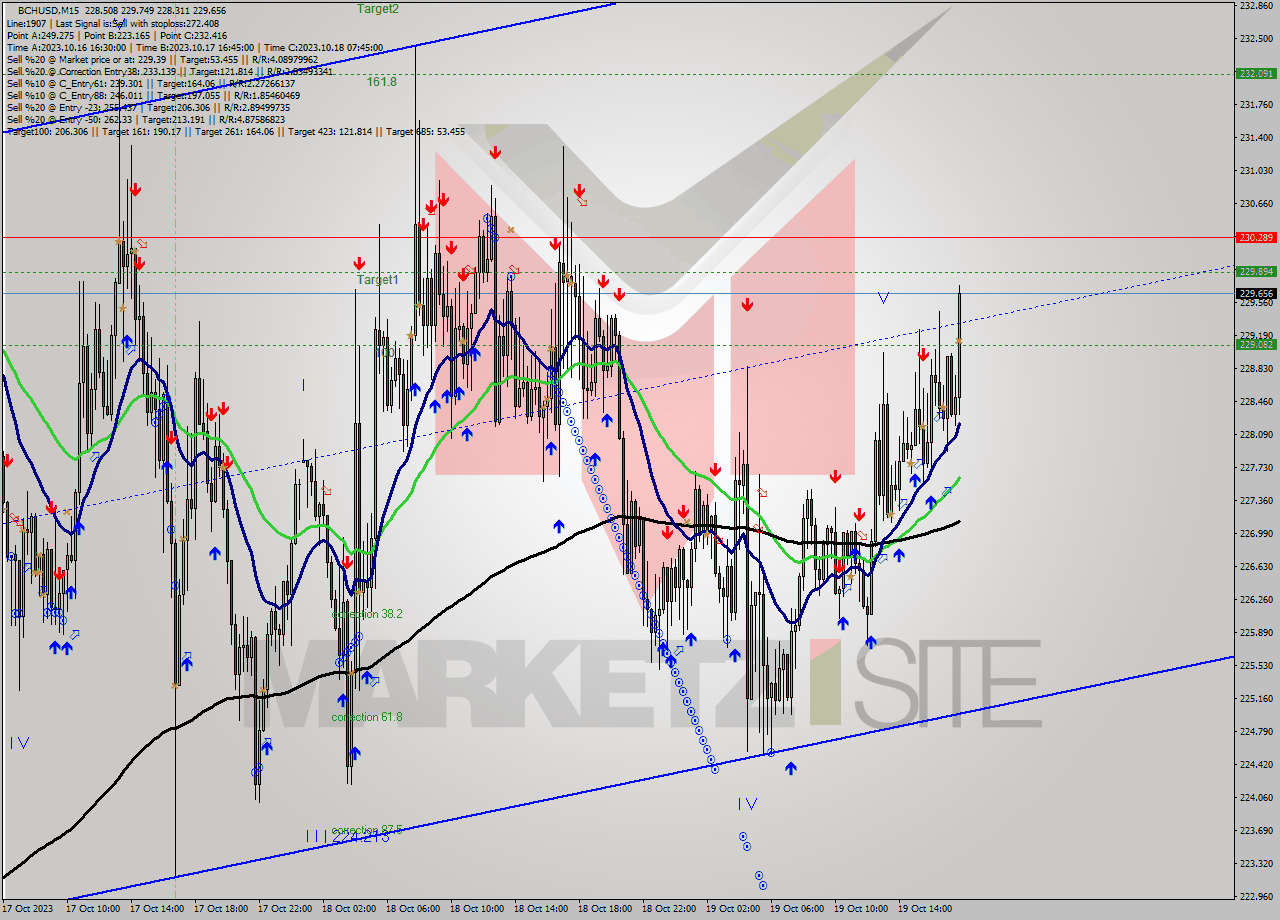Image resolution: width=1280 pixels, height=920 pixels.
Task: Click the Target1 label on chart
Action: pos(378,280)
